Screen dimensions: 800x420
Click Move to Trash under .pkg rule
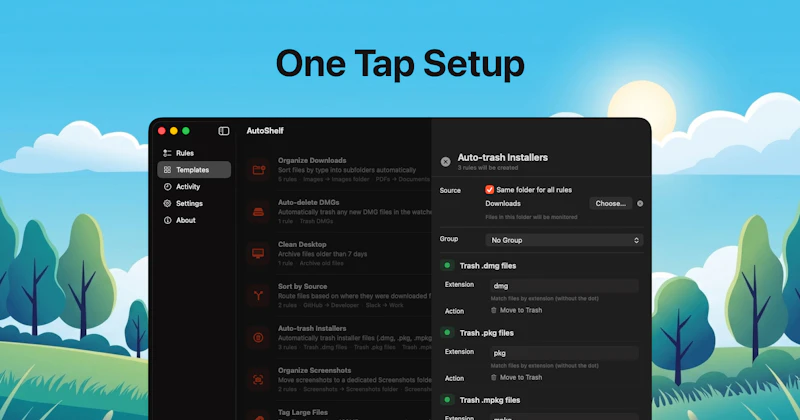(516, 378)
